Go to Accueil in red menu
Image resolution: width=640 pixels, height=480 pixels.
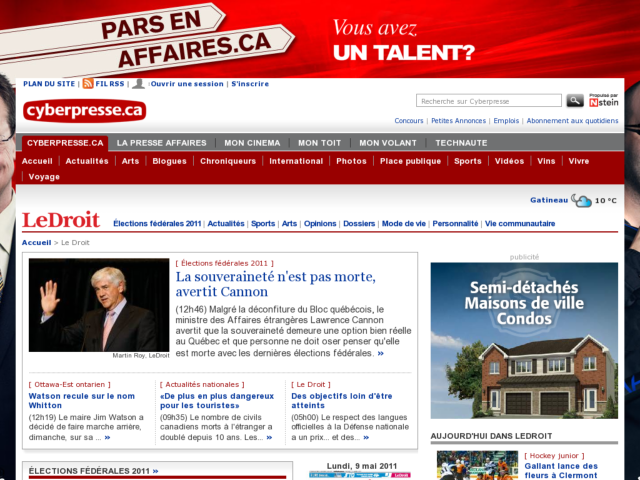[37, 161]
